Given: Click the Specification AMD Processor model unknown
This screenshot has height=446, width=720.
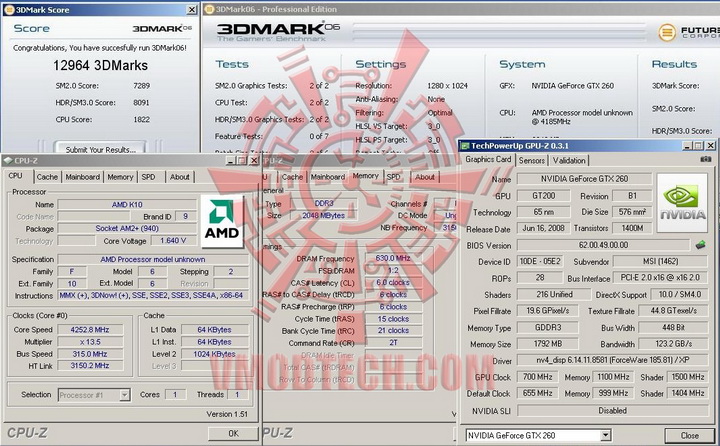Looking at the screenshot, I should [153, 259].
